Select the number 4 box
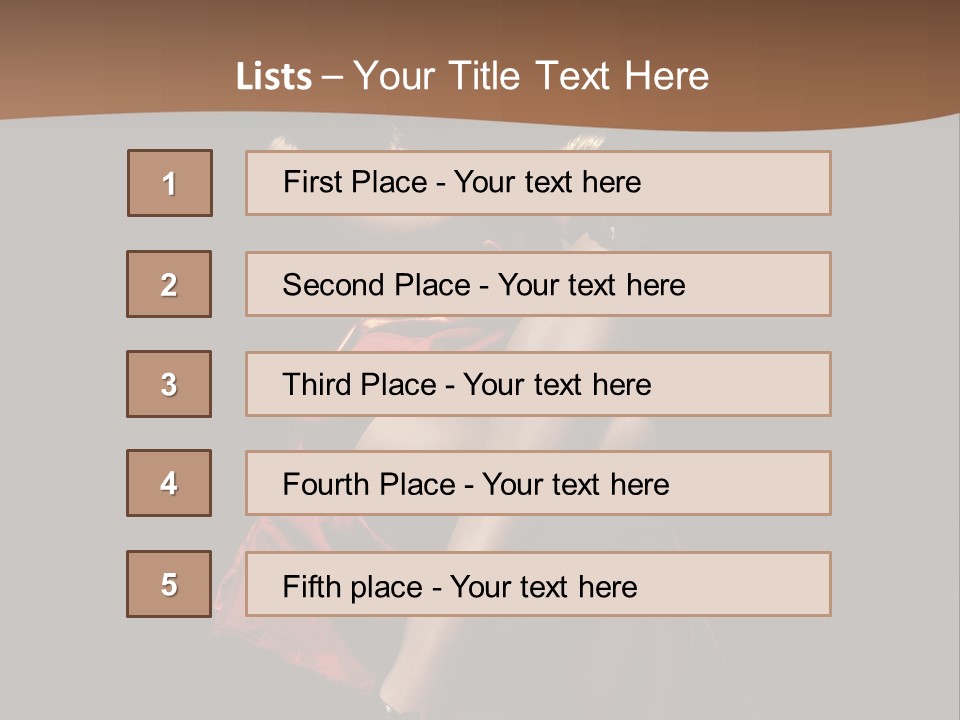The image size is (960, 720). point(169,483)
